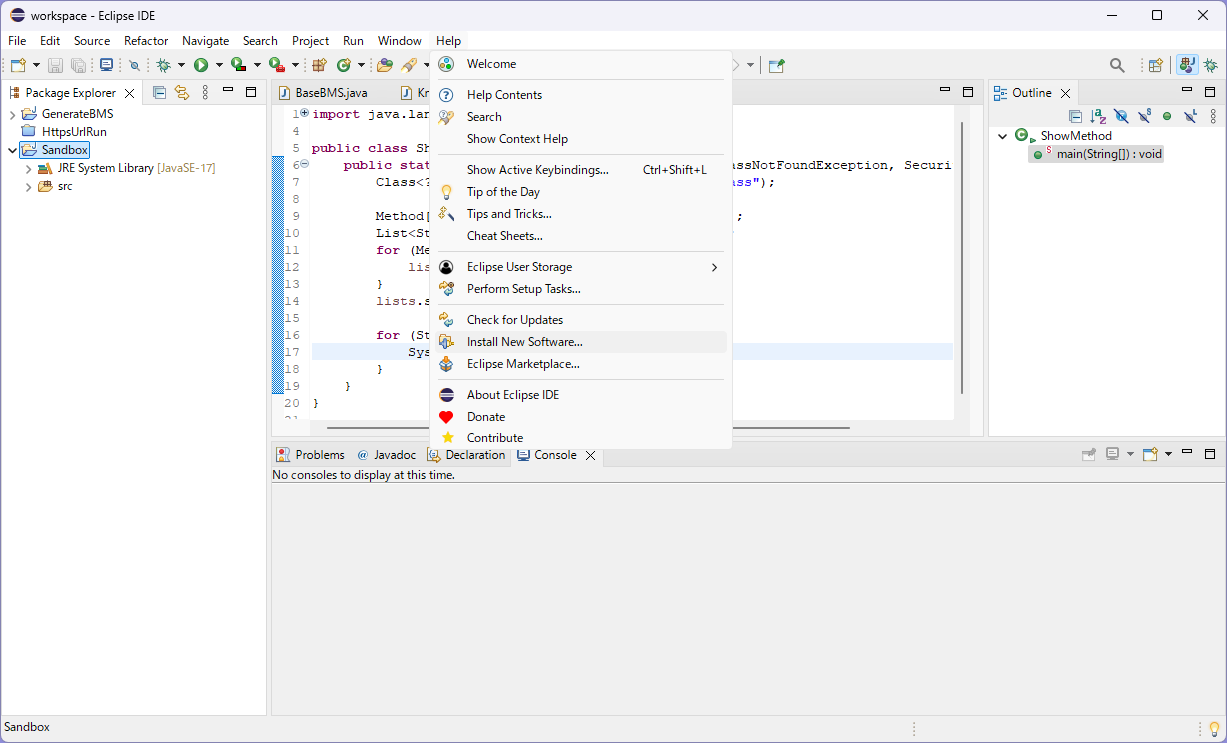
Task: Click the New Java Class icon
Action: [344, 65]
